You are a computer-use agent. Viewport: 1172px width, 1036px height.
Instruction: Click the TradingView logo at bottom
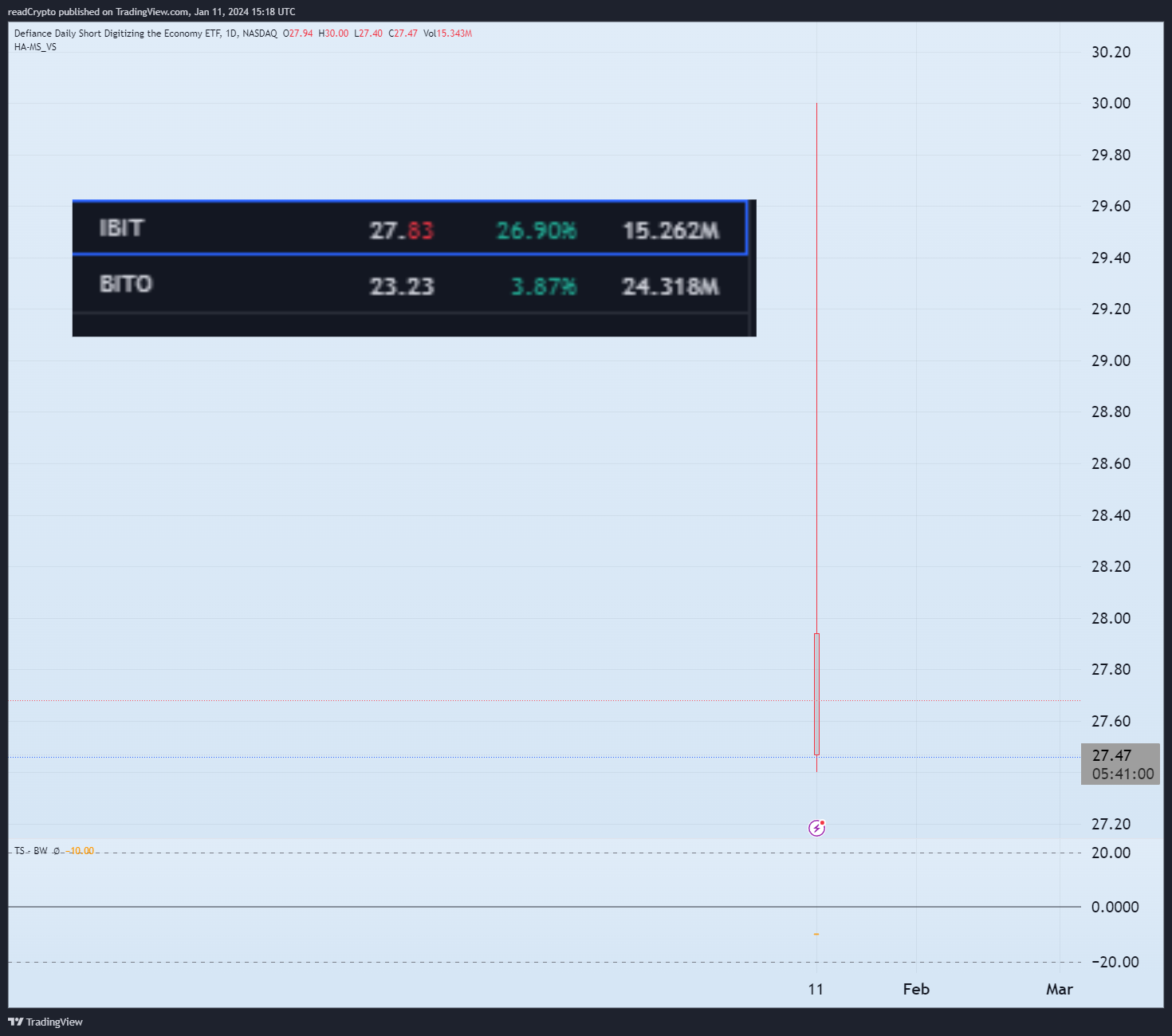45,1022
